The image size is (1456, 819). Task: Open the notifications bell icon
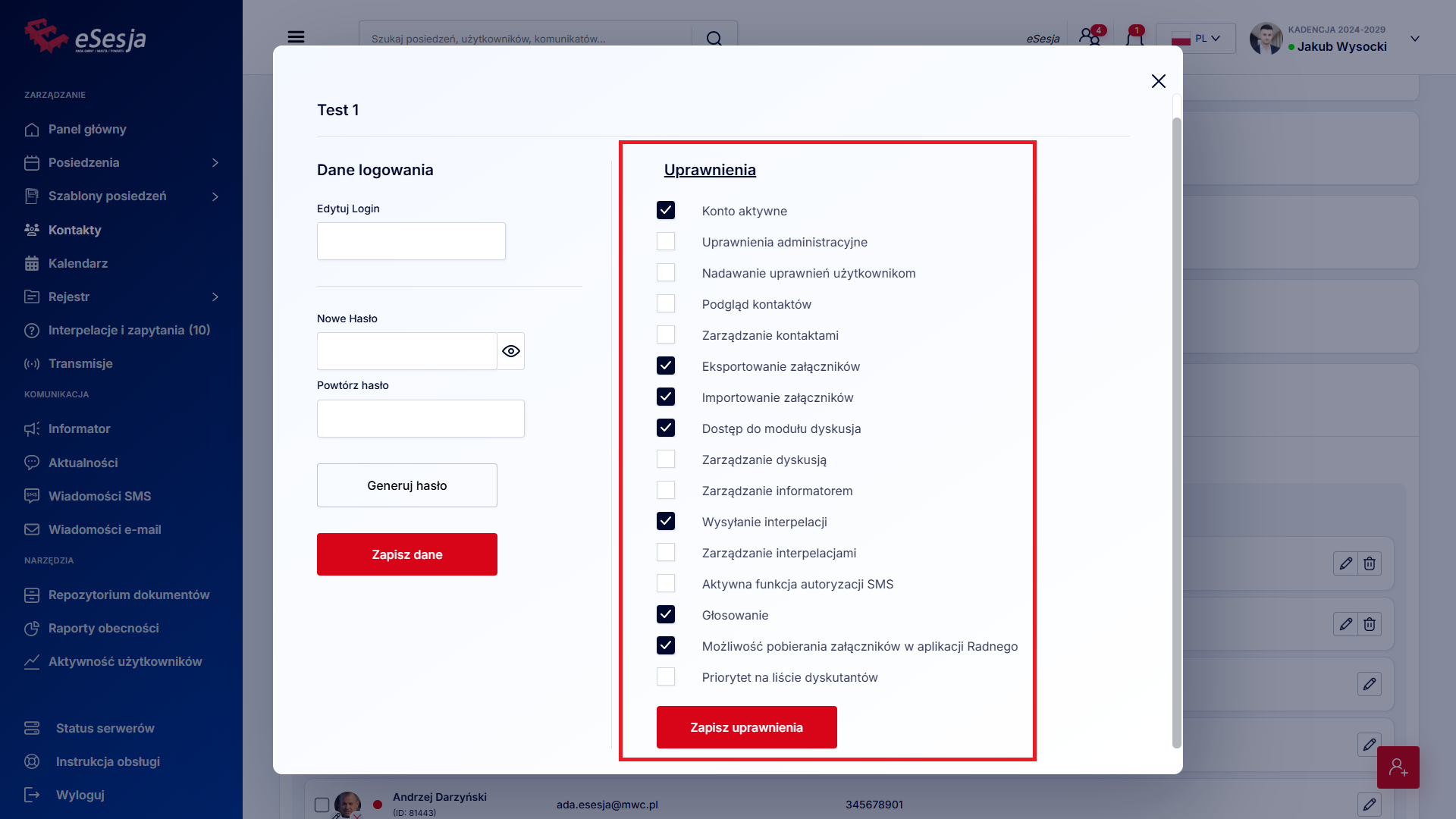click(1134, 37)
